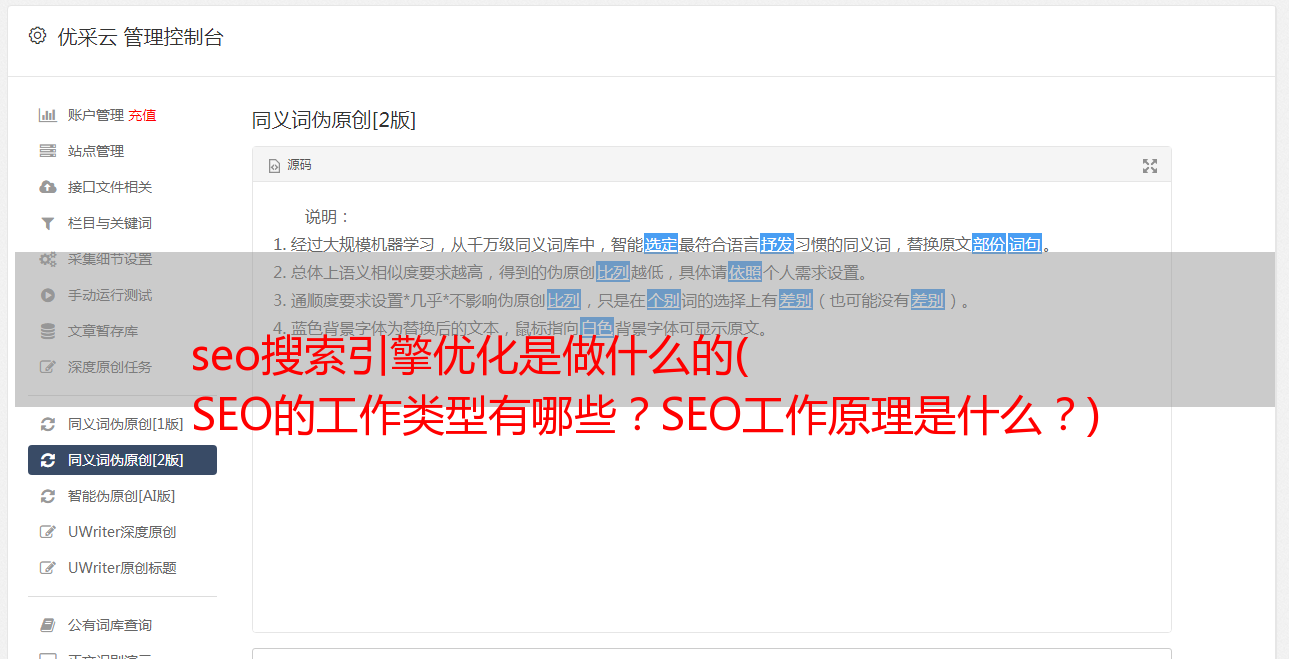Click the refresh icon beside 同义词伪原创[1版]
This screenshot has height=659, width=1289.
(x=47, y=424)
